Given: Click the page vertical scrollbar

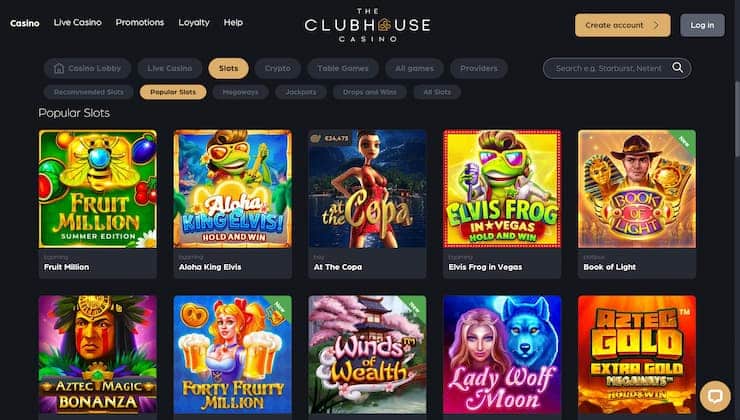Looking at the screenshot, I should click(x=737, y=118).
